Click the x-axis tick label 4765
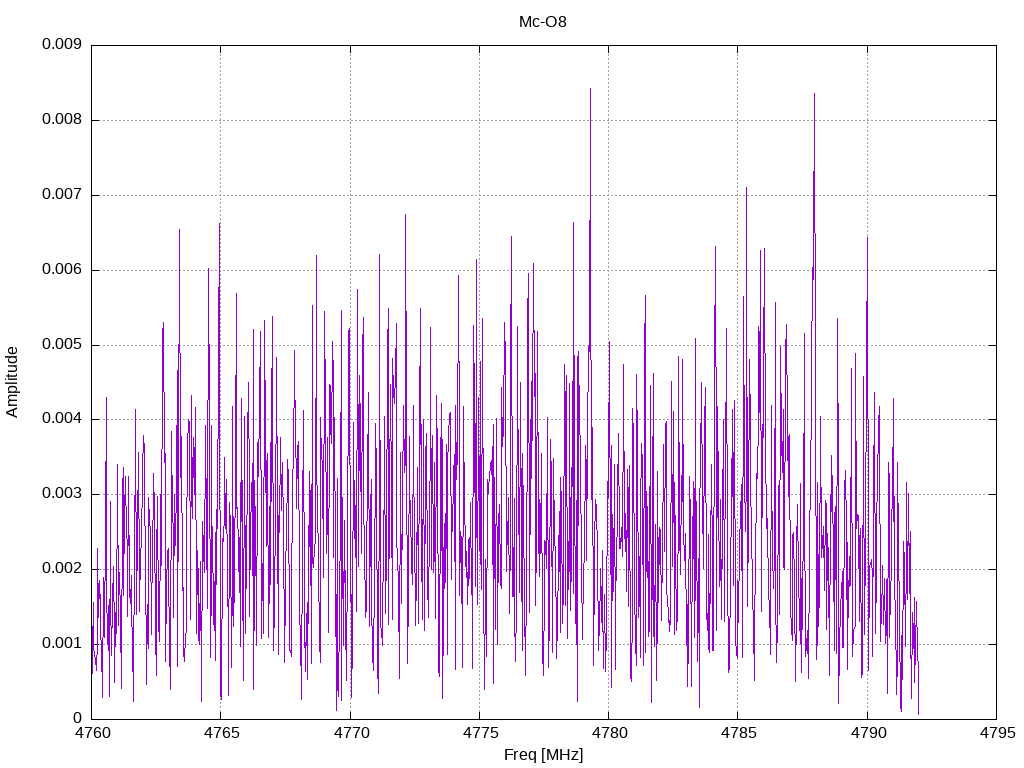 pyautogui.click(x=221, y=733)
